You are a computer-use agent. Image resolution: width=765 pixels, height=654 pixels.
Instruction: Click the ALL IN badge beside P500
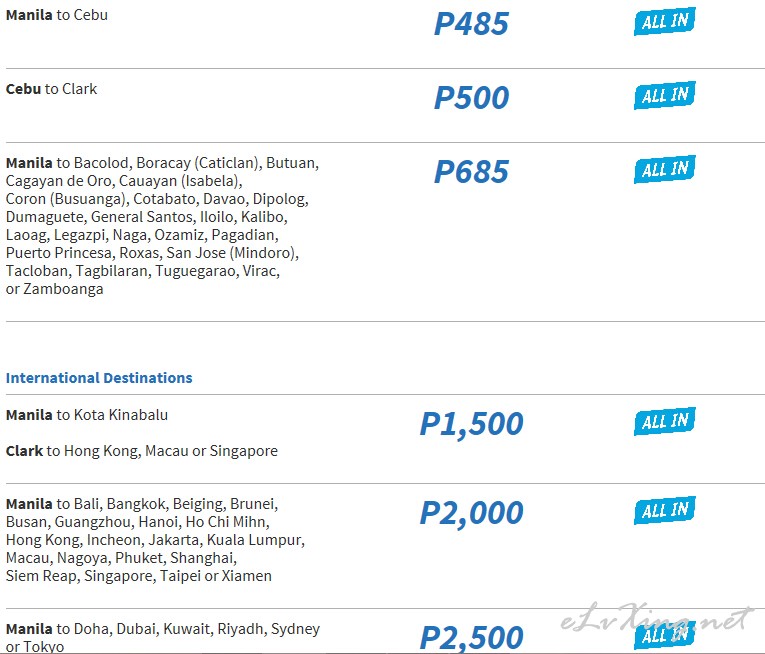tap(664, 96)
